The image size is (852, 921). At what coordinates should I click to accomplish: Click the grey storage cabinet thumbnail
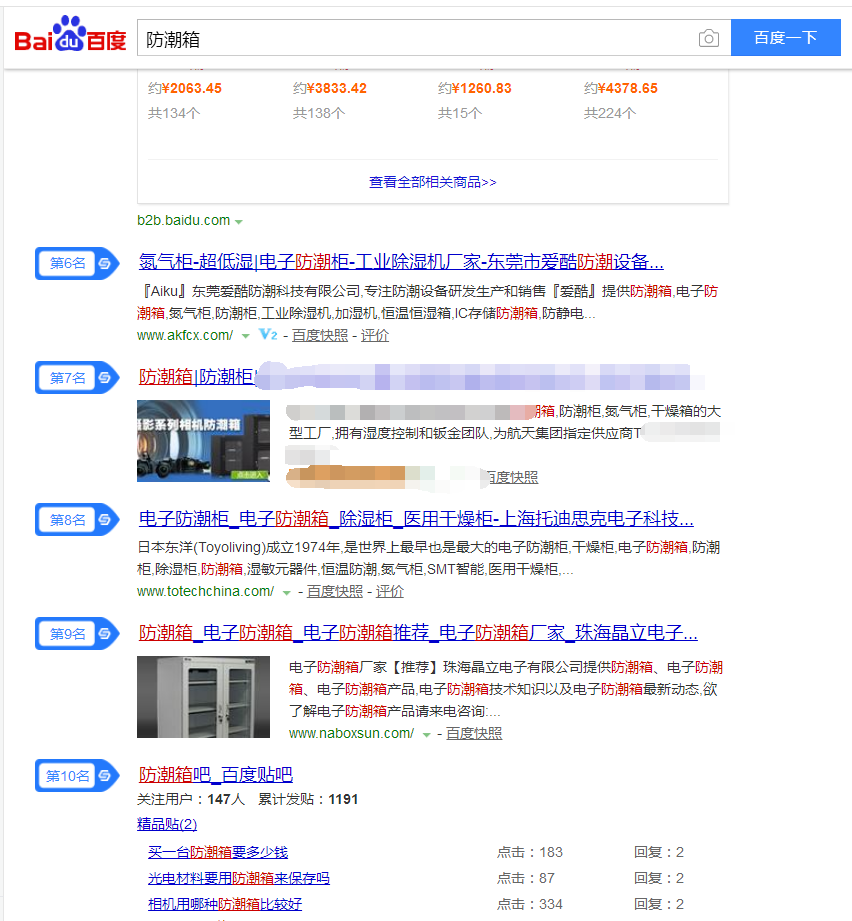(x=203, y=697)
